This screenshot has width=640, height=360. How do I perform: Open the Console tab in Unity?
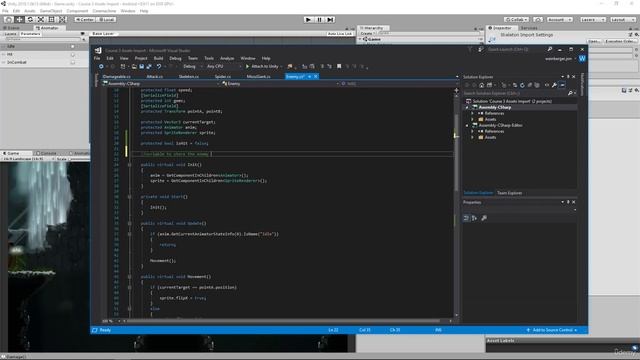48,153
